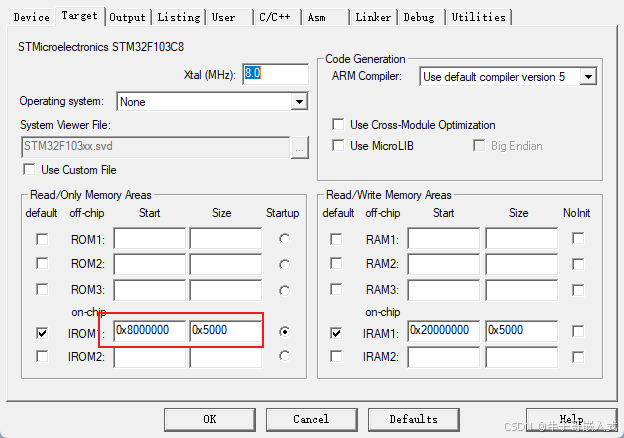624x438 pixels.
Task: Click the IROM2 Size field
Action: coord(226,357)
